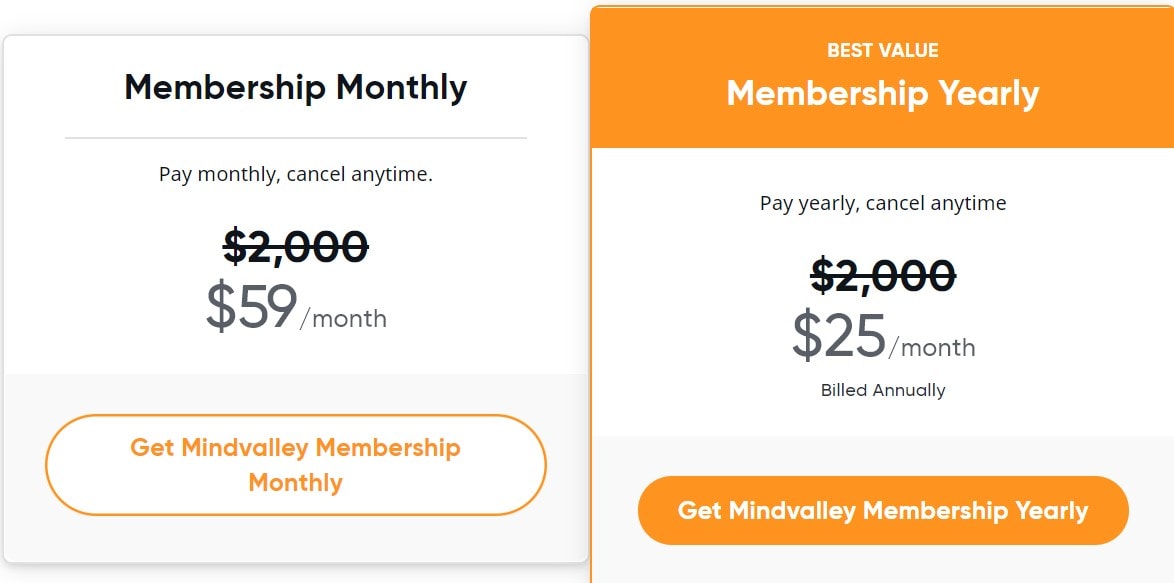
Task: Click the /month label beside $59
Action: [x=343, y=319]
